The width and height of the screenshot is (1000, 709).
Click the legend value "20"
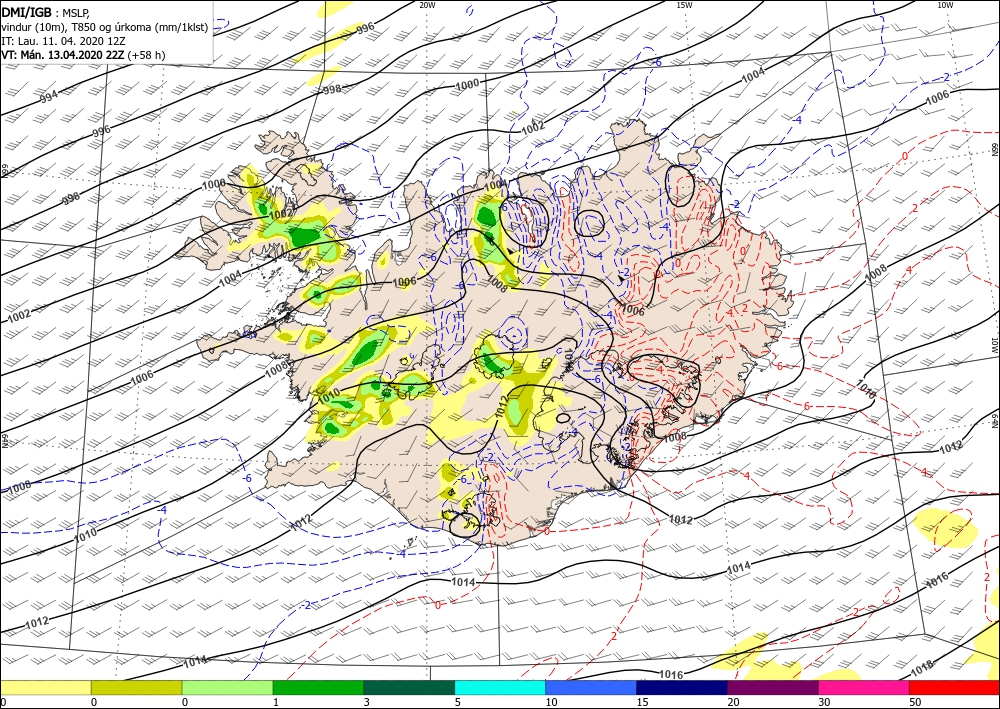tap(733, 702)
